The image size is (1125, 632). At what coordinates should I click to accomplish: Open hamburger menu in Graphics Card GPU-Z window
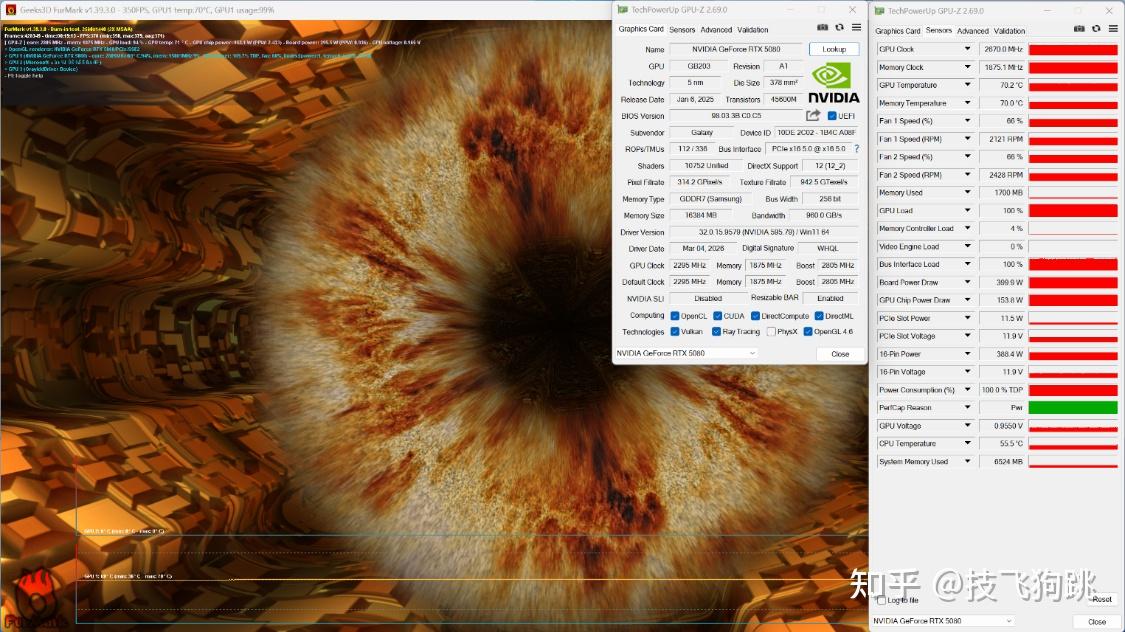[x=856, y=28]
